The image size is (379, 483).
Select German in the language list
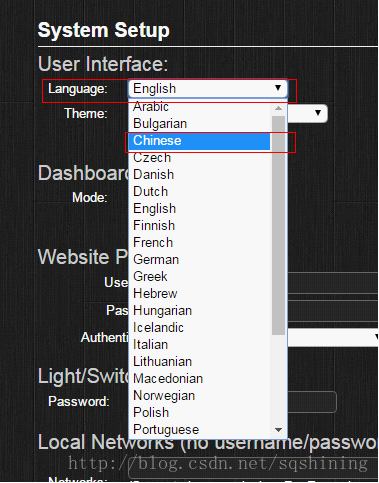pyautogui.click(x=199, y=260)
